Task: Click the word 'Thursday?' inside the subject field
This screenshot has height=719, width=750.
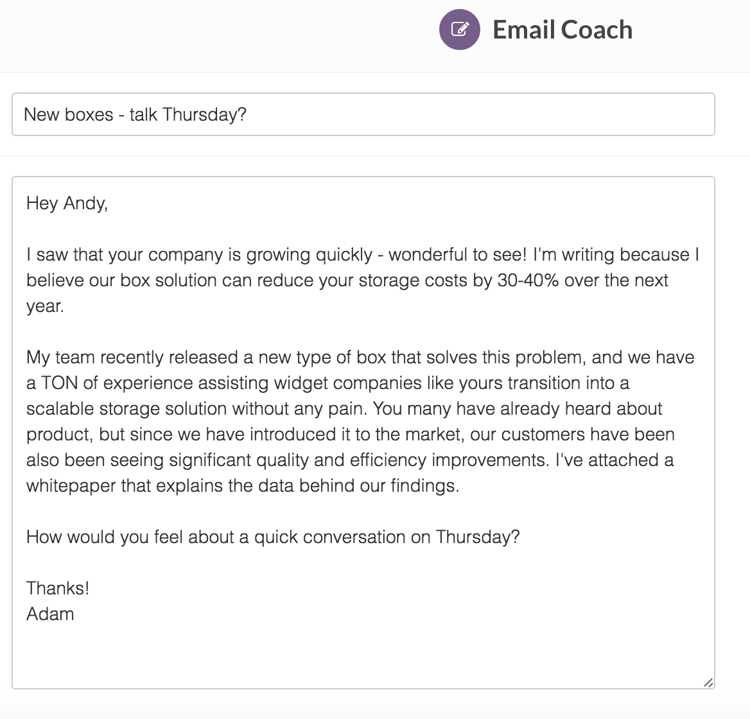Action: (204, 115)
